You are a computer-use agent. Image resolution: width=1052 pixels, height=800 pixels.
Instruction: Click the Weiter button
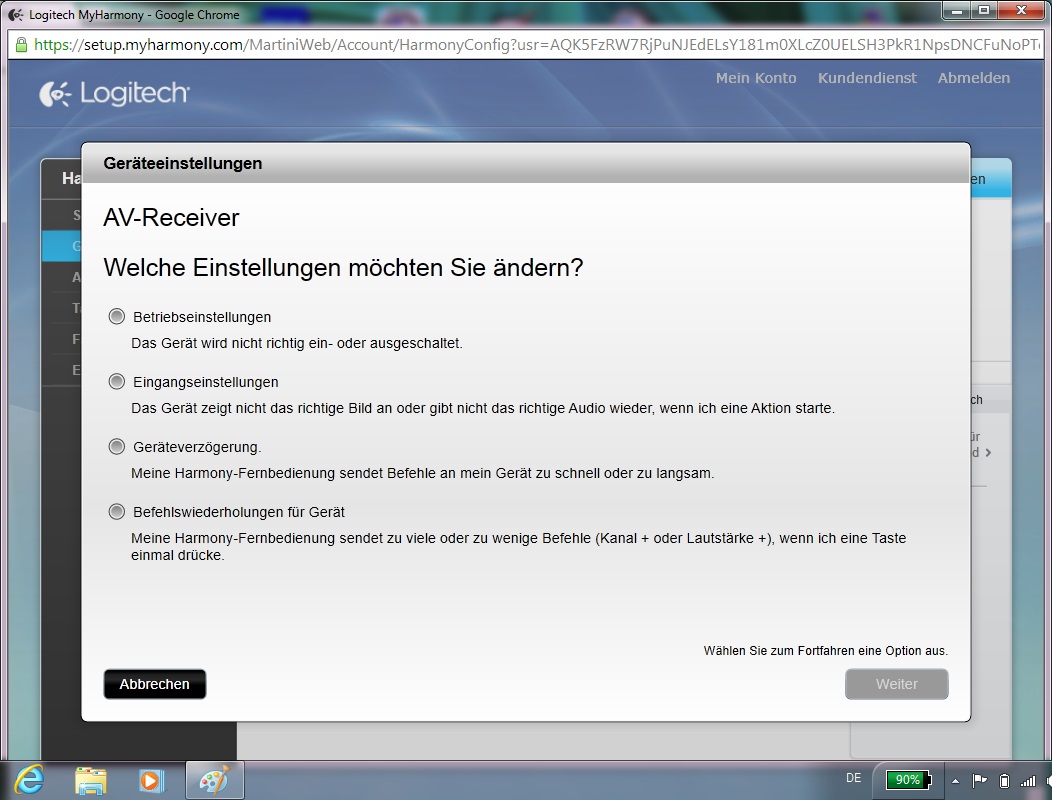click(896, 684)
